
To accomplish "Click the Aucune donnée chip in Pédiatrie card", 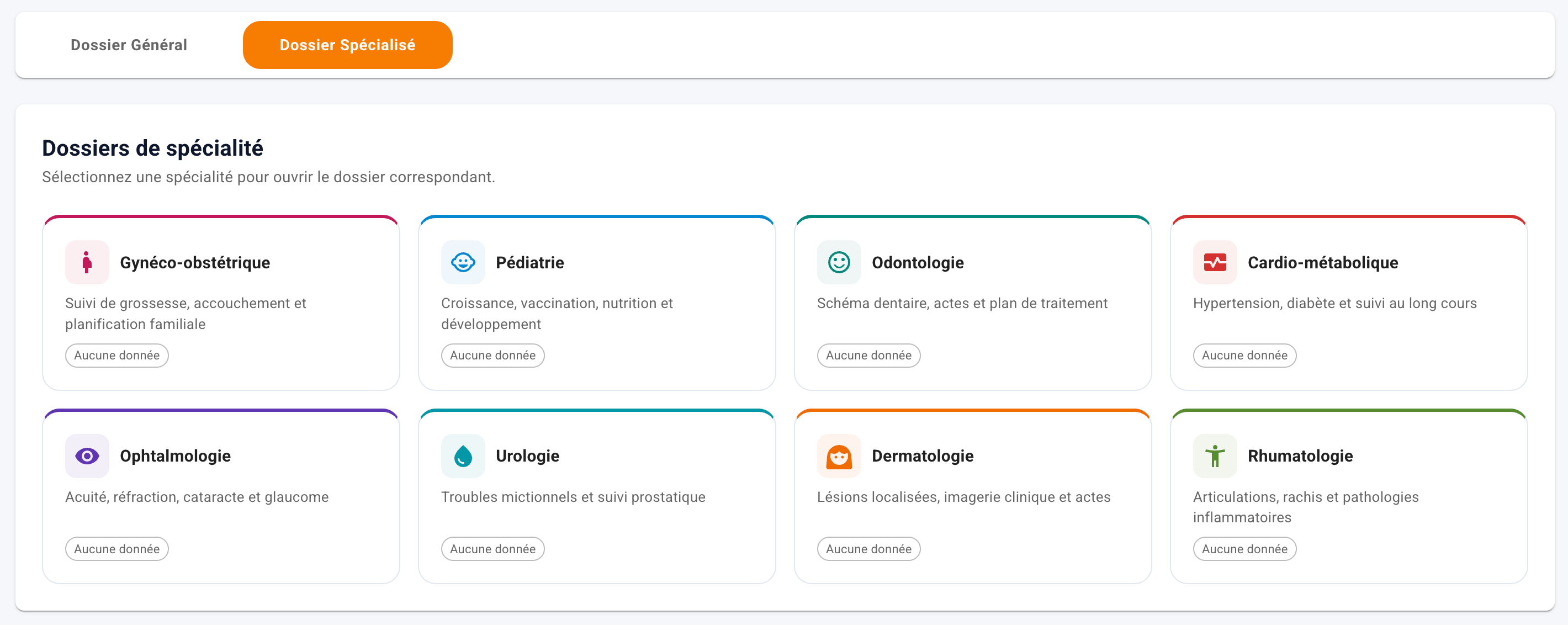I will (x=492, y=356).
